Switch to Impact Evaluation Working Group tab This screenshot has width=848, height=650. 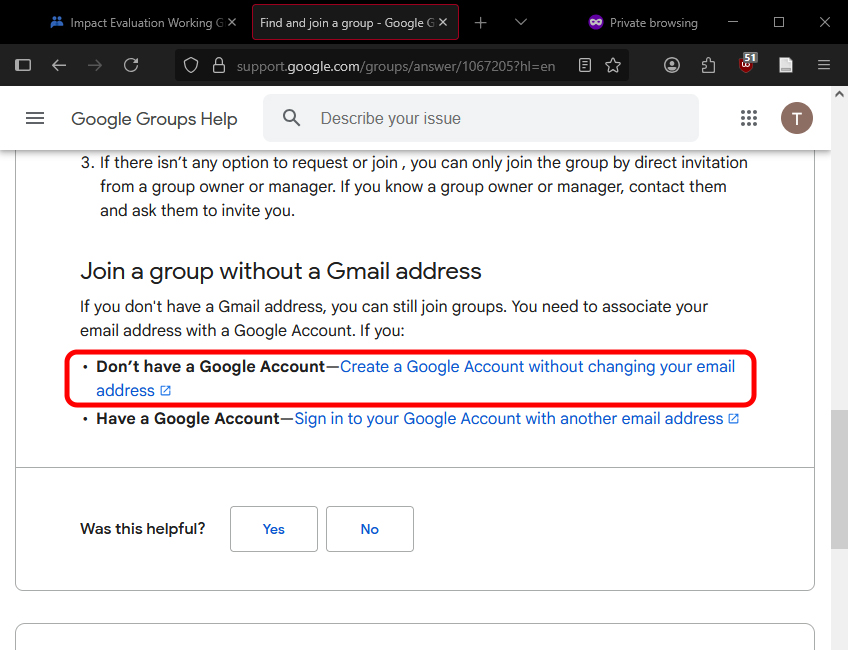(x=138, y=22)
